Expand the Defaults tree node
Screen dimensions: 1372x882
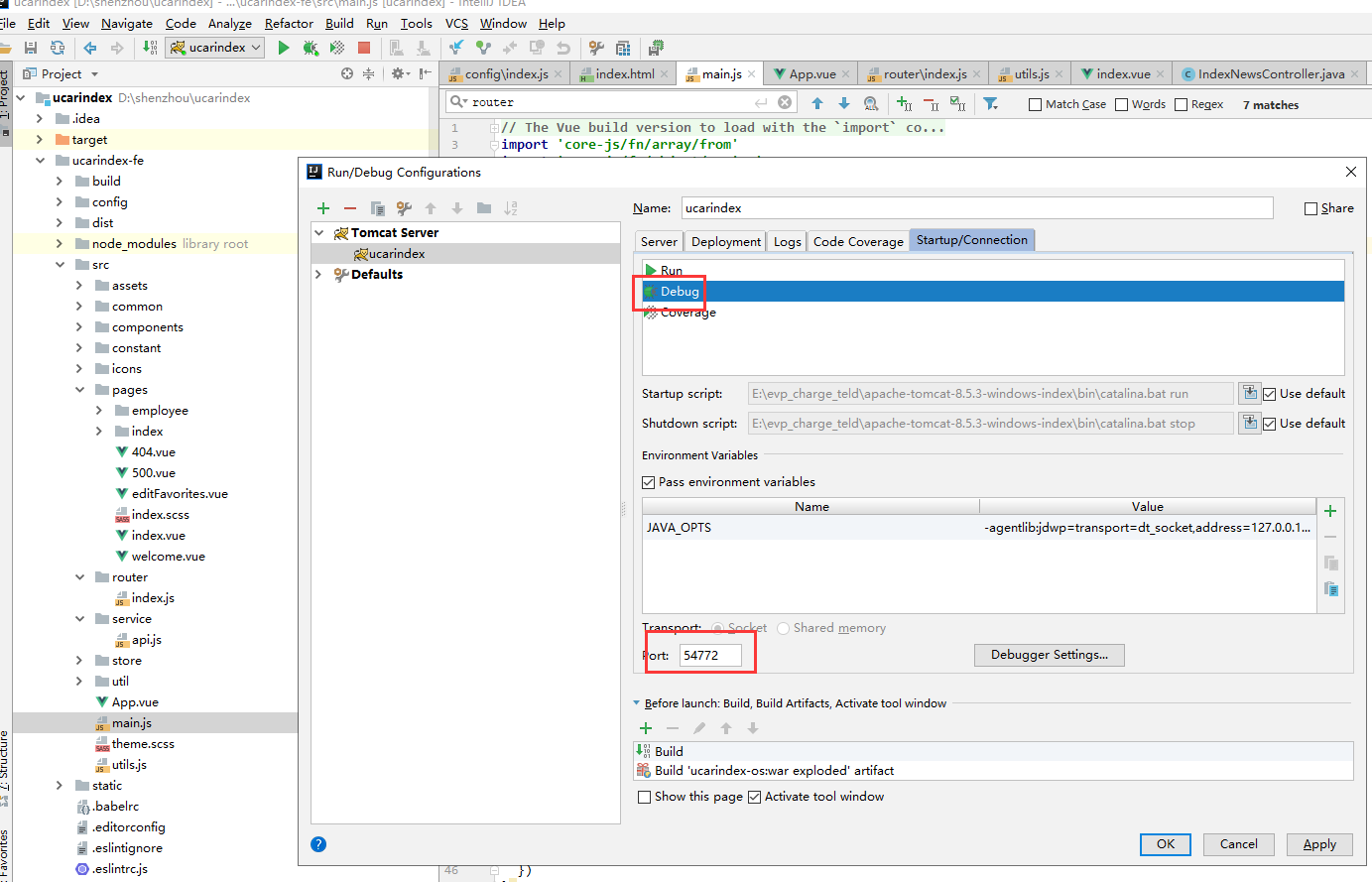[x=319, y=275]
